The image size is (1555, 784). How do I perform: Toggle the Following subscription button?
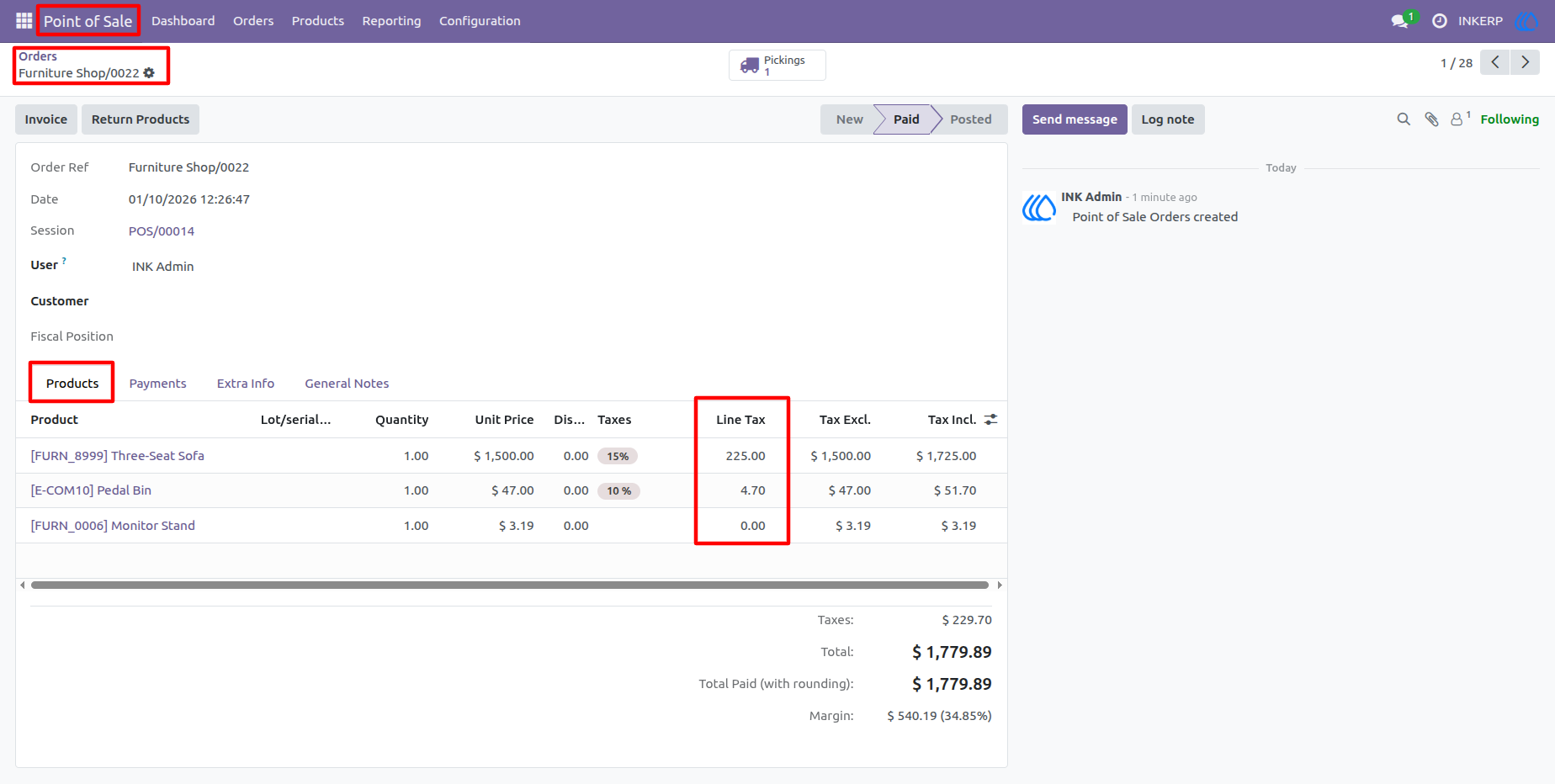click(1510, 119)
